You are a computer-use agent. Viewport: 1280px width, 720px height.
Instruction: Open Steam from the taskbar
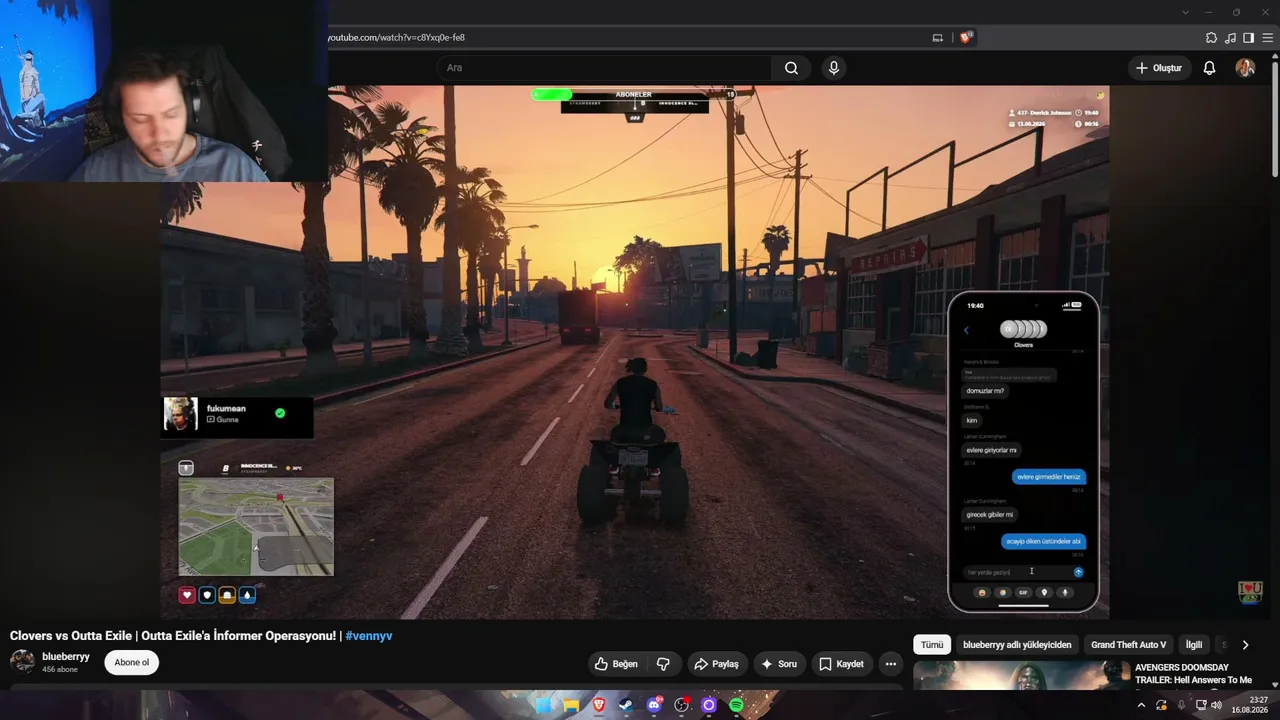[x=626, y=705]
